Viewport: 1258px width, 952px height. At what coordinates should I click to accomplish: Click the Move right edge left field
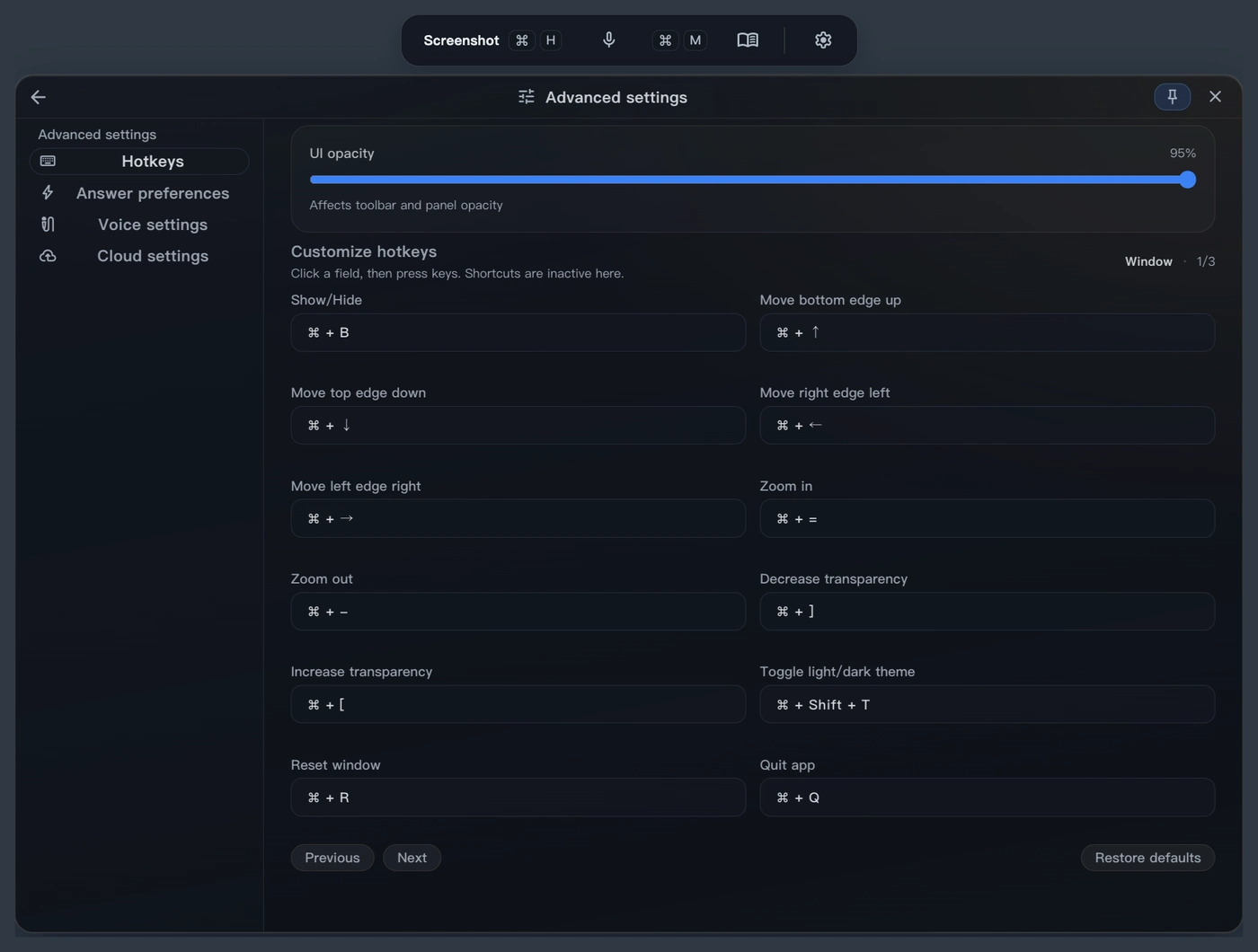(x=988, y=425)
